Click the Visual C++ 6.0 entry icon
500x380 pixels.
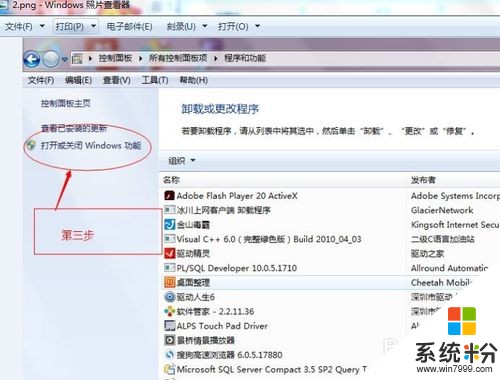click(169, 239)
